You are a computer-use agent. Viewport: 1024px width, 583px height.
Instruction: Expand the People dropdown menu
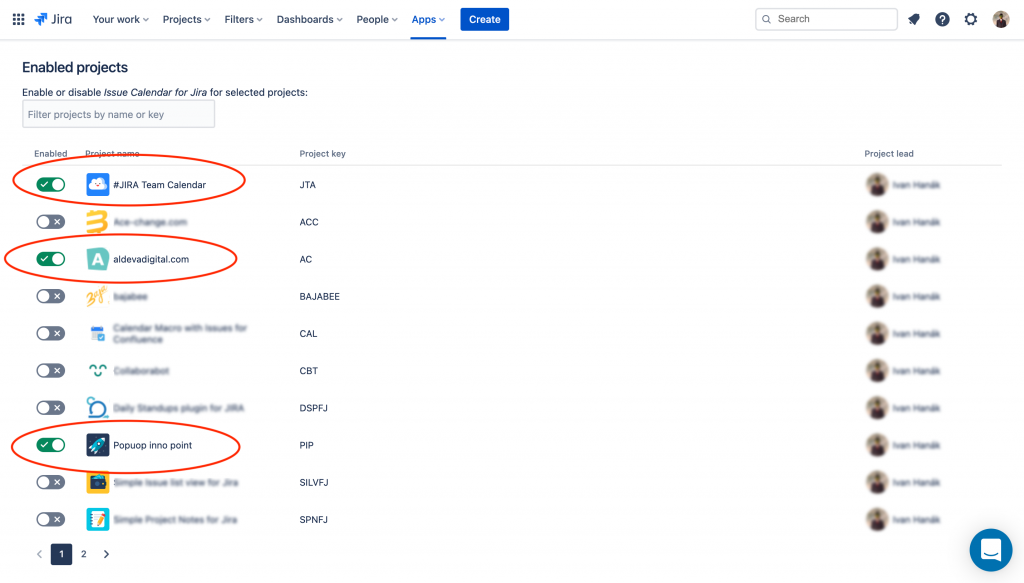377,20
